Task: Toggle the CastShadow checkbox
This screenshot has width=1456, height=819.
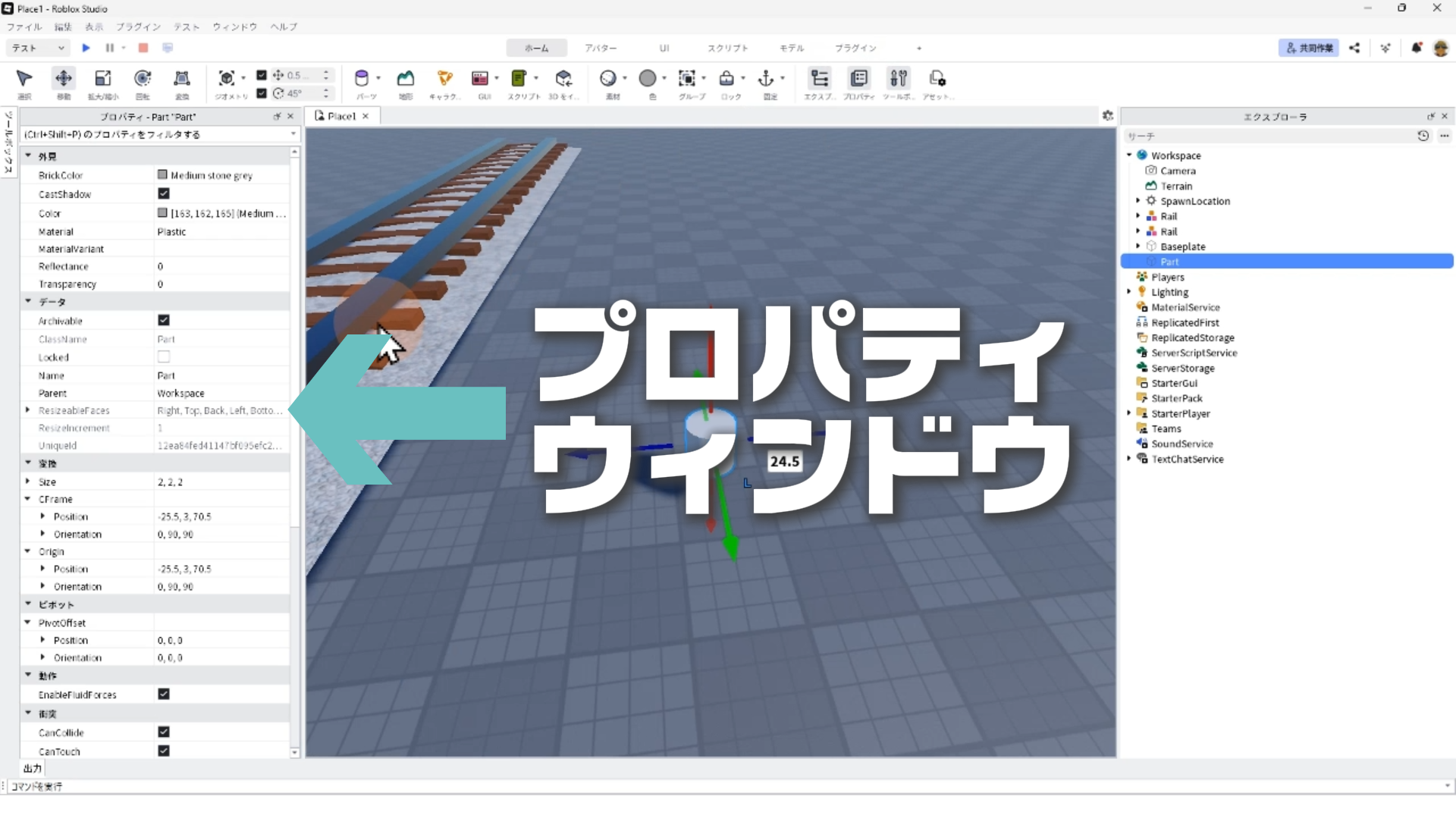Action: click(164, 194)
